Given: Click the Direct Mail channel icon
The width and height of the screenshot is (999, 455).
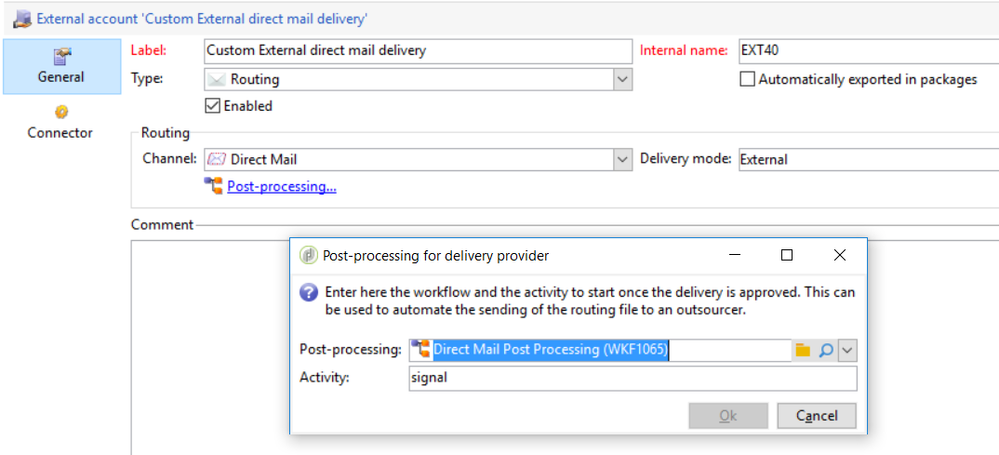Looking at the screenshot, I should [x=215, y=159].
